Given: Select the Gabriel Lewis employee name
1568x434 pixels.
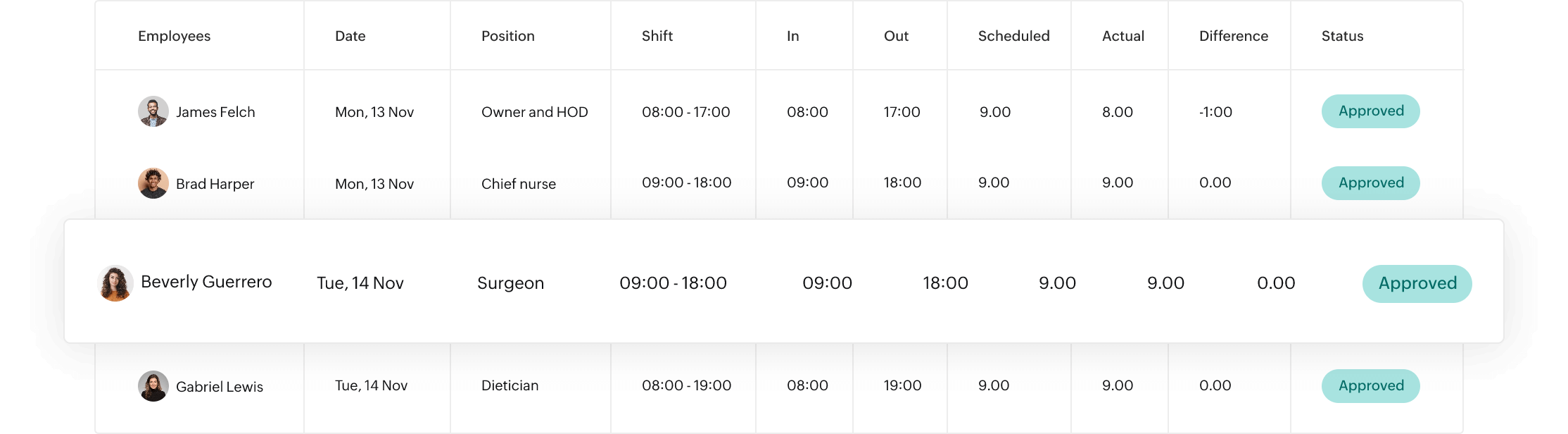Looking at the screenshot, I should (220, 387).
